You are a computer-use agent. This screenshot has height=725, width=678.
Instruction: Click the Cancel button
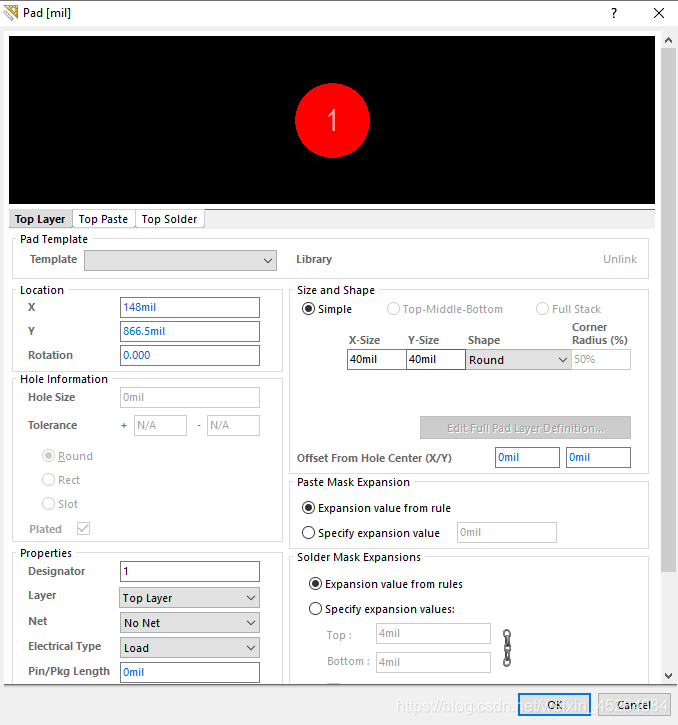(x=634, y=705)
